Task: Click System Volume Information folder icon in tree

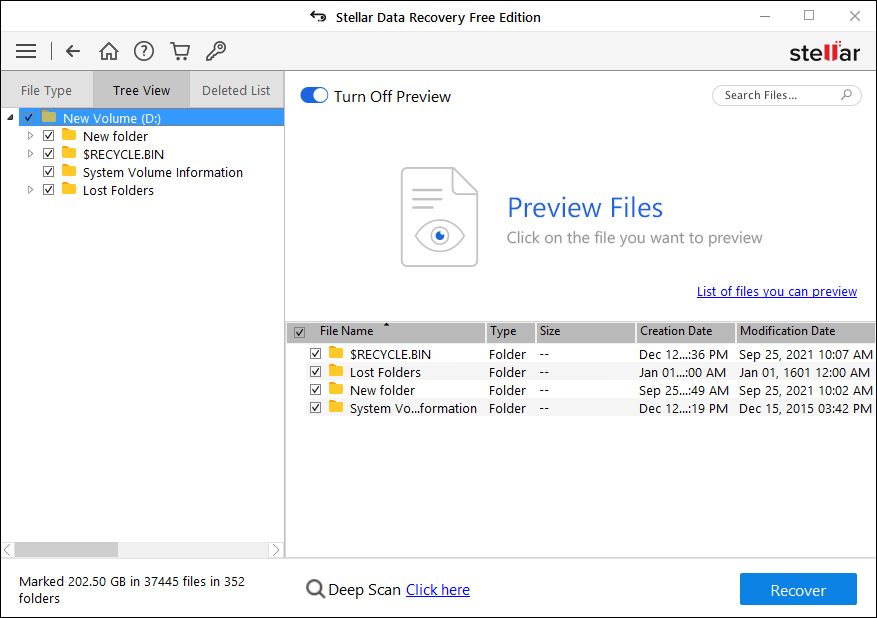Action: click(x=69, y=171)
